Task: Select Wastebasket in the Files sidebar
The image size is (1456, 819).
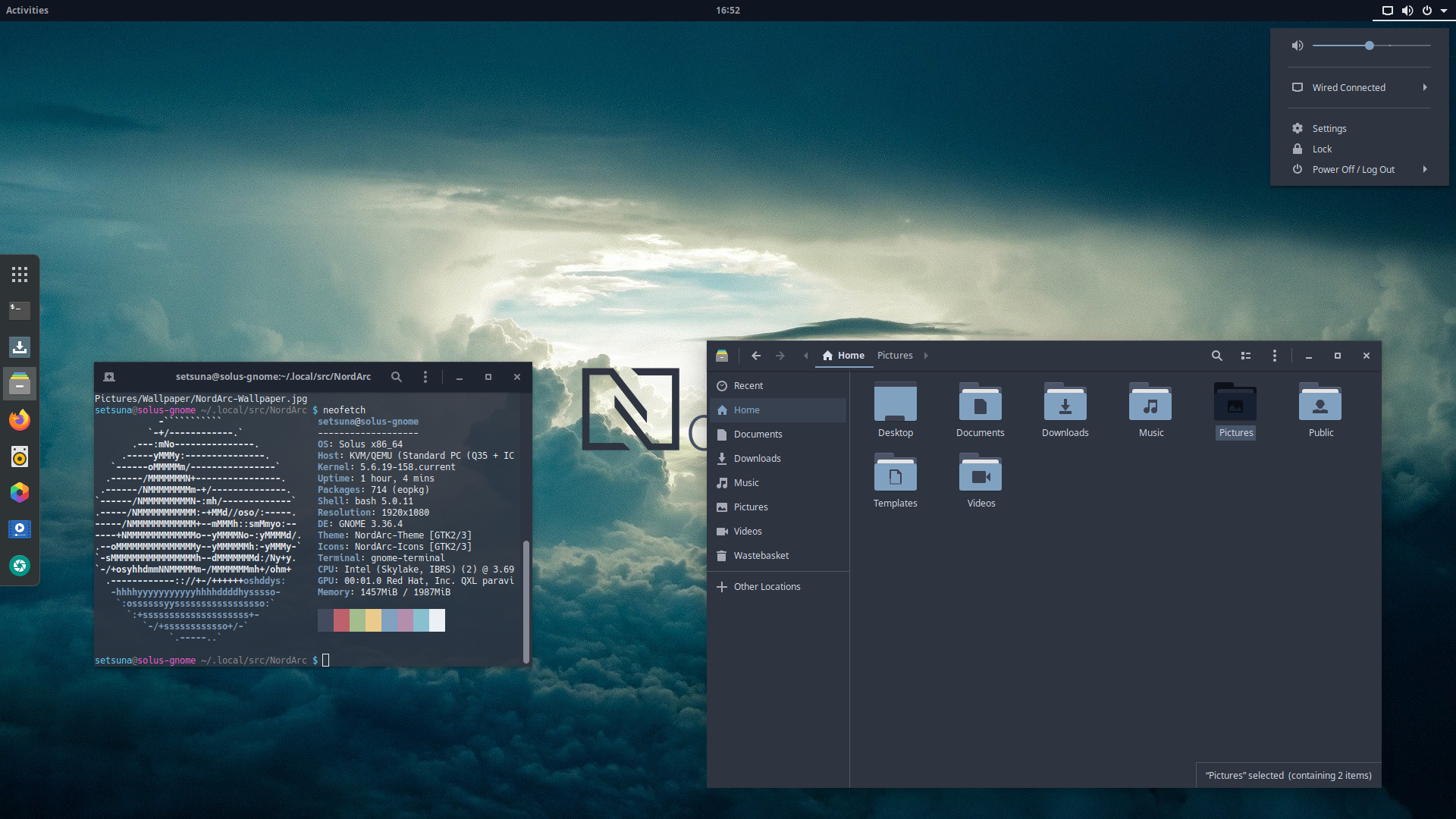Action: 761,555
